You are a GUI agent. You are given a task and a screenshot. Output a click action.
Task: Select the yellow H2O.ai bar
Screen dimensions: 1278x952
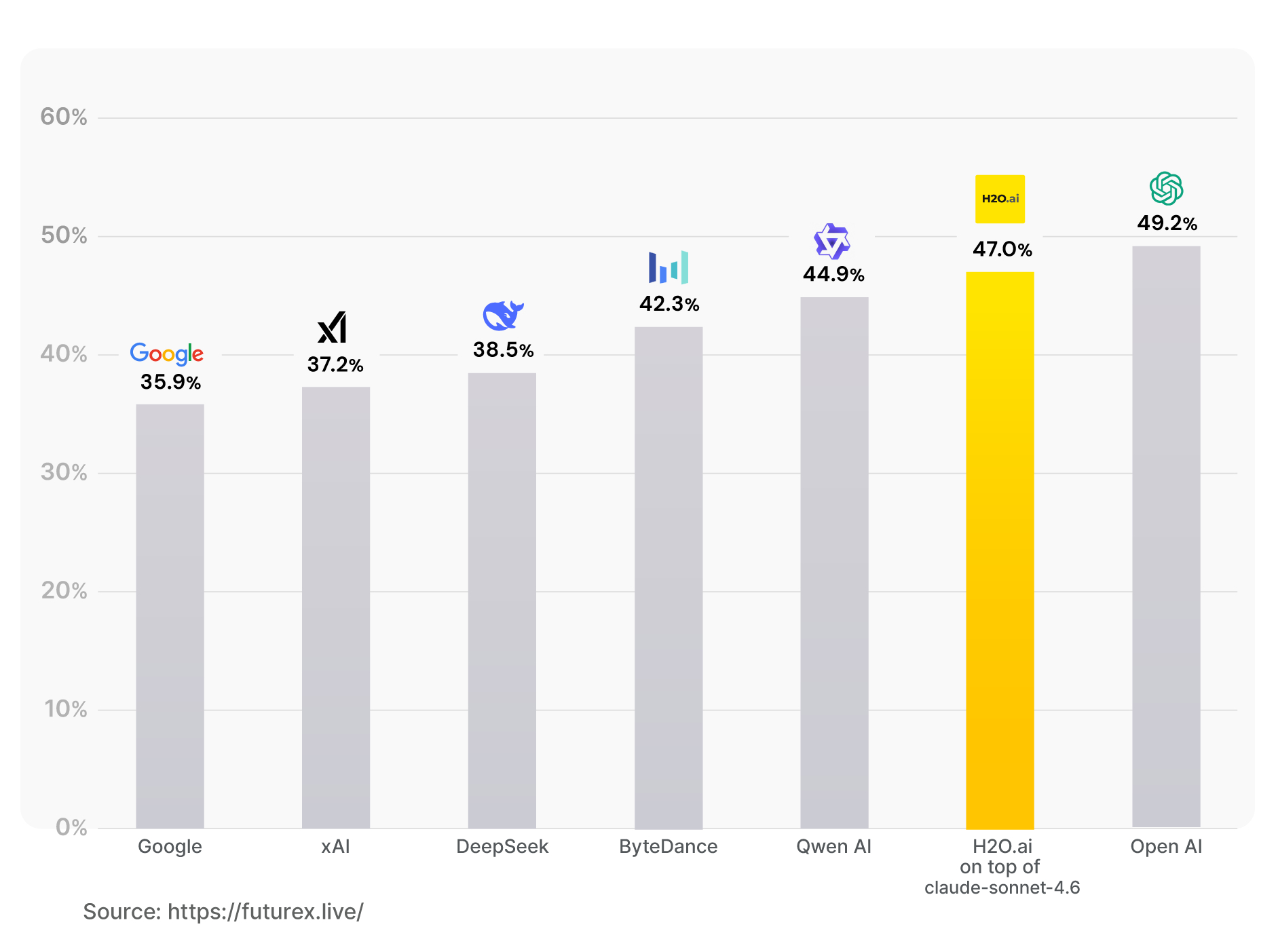point(1000,550)
